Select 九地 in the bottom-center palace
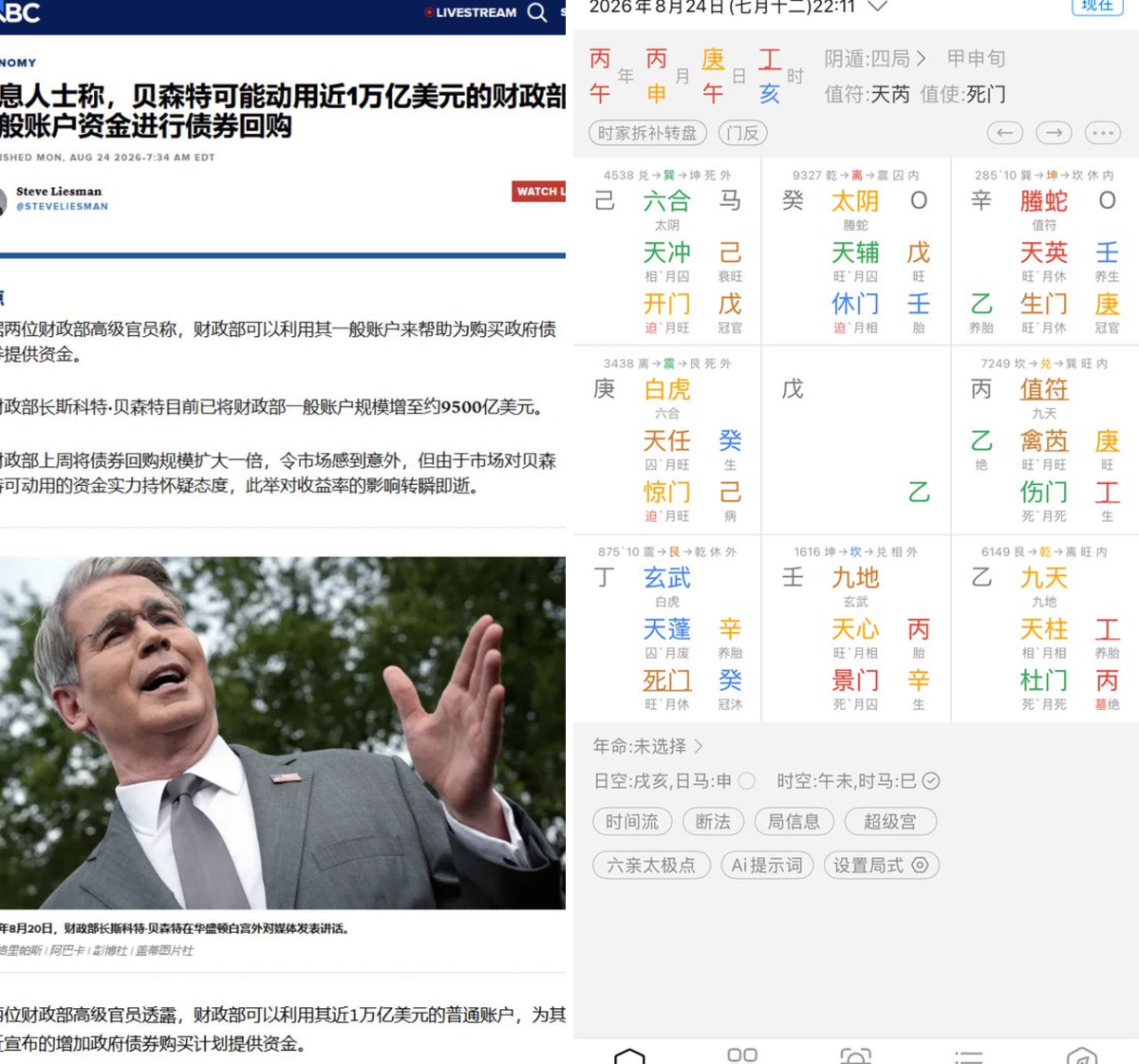1139x1064 pixels. coord(855,578)
